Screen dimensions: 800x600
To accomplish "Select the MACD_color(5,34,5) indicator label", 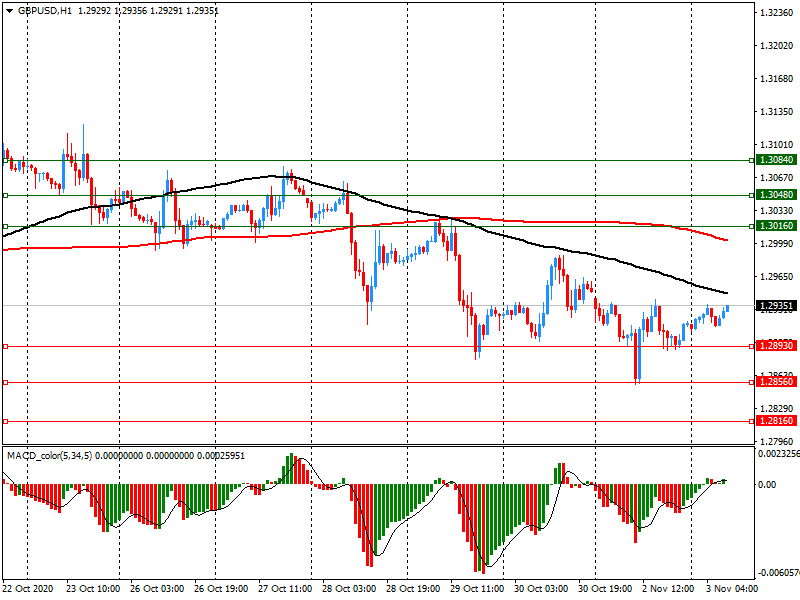I will 49,455.
